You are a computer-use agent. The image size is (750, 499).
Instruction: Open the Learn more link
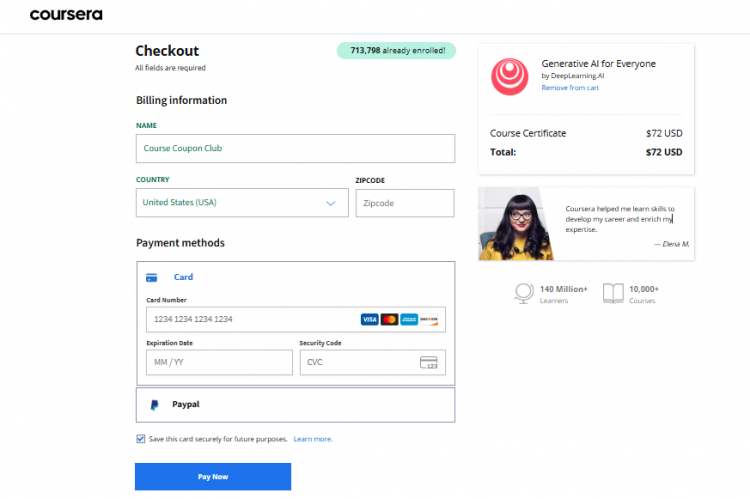313,439
